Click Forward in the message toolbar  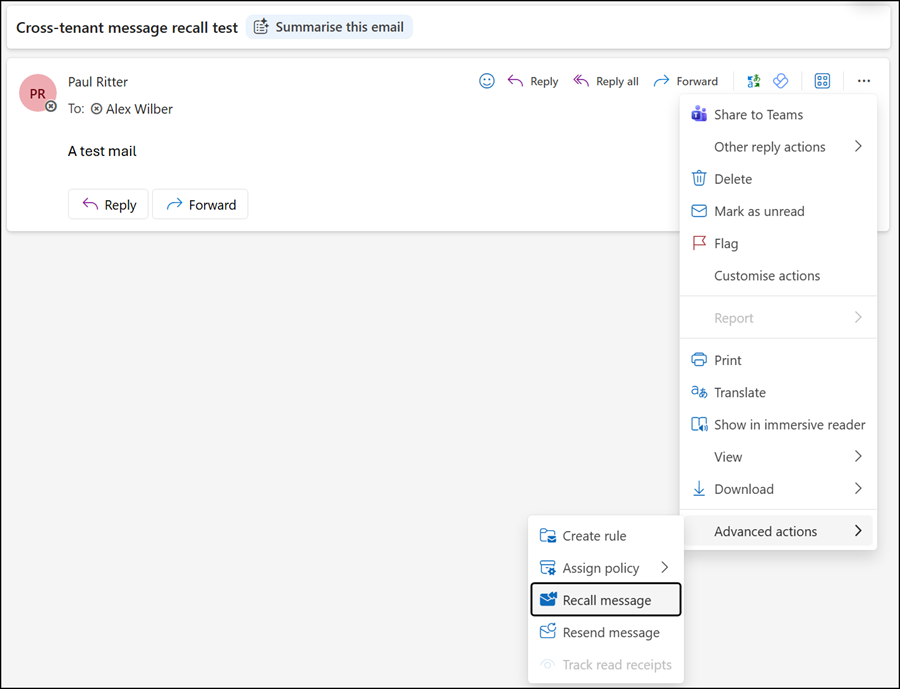[686, 82]
